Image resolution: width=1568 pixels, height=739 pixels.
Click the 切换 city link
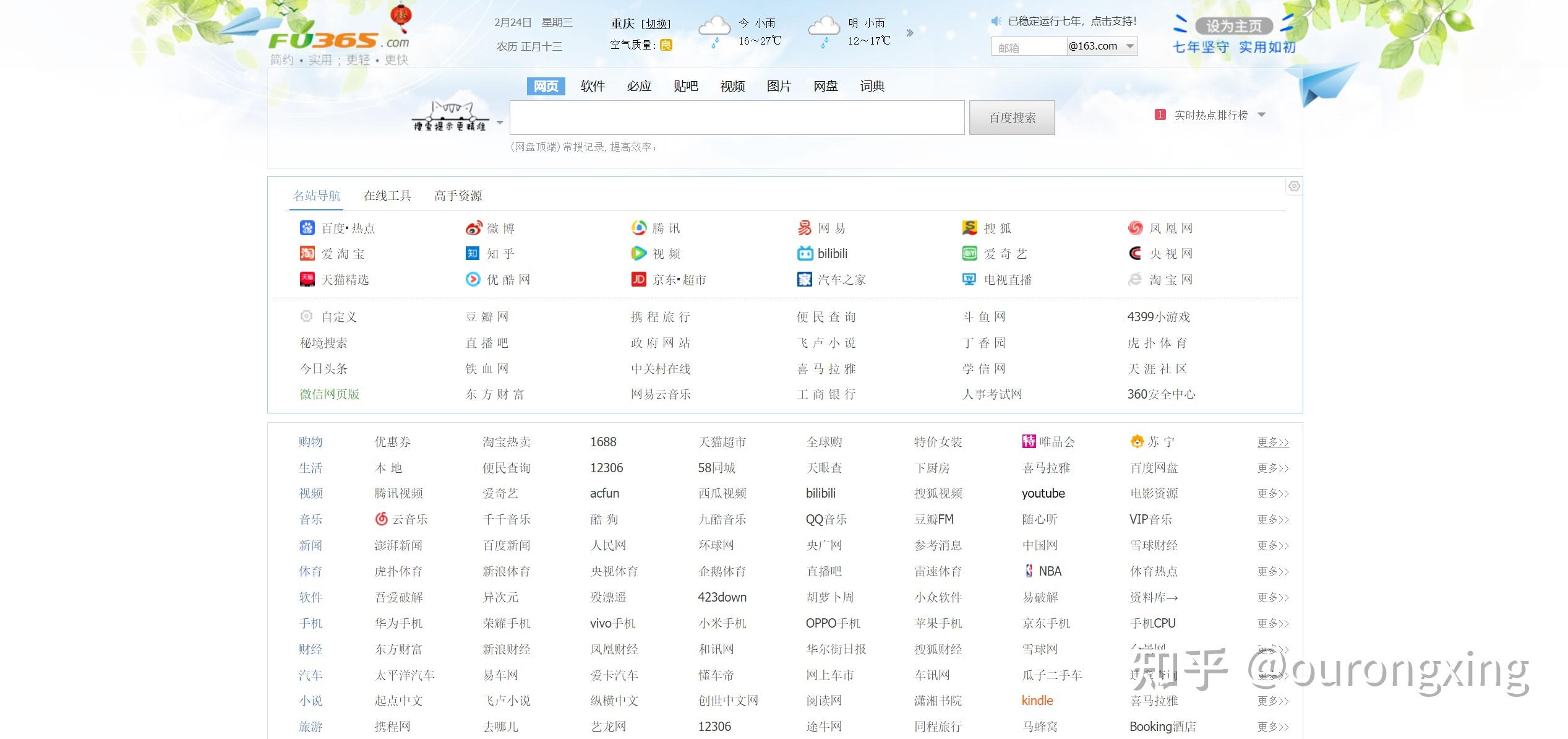point(656,24)
